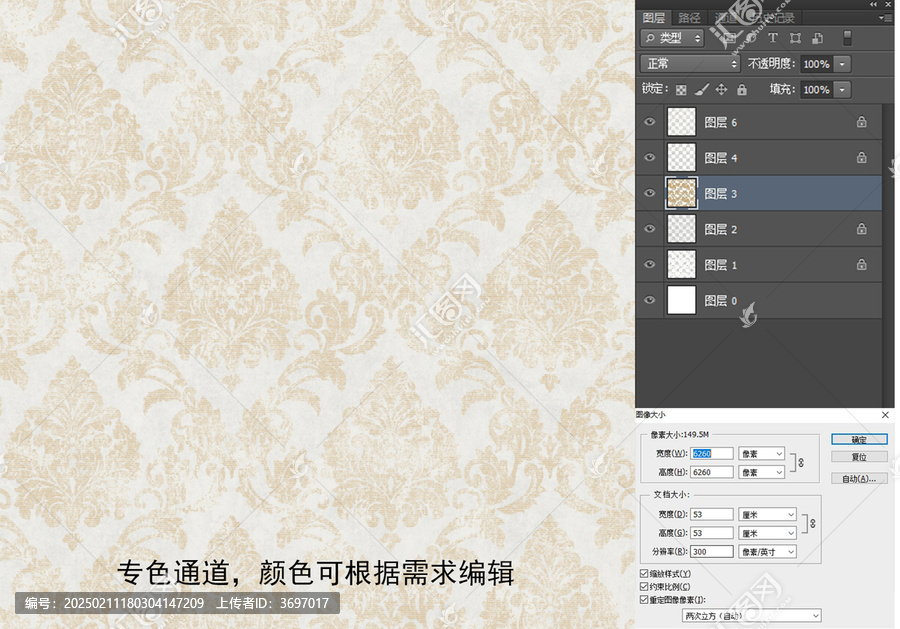The width and height of the screenshot is (900, 629).
Task: Uncheck 约束比例(C) checkbox
Action: [644, 587]
